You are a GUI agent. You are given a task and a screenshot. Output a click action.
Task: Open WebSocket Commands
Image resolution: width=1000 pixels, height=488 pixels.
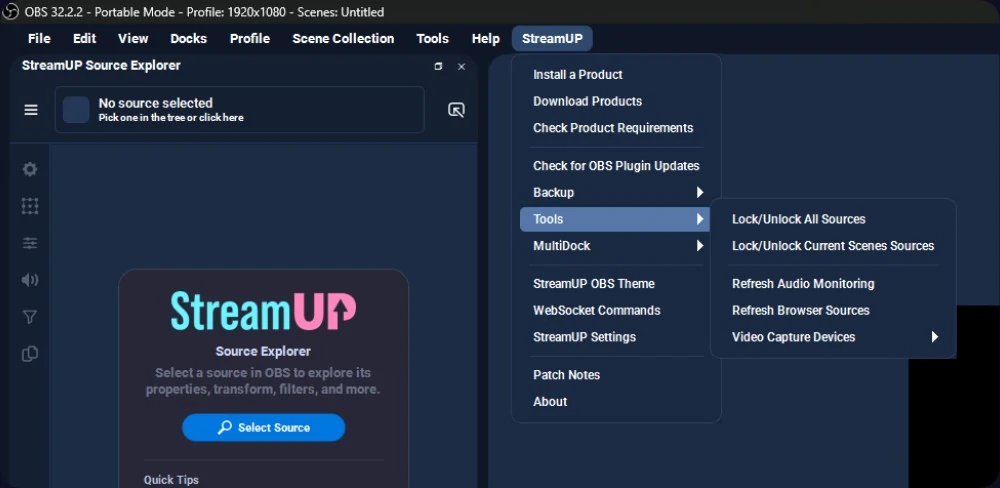point(616,311)
